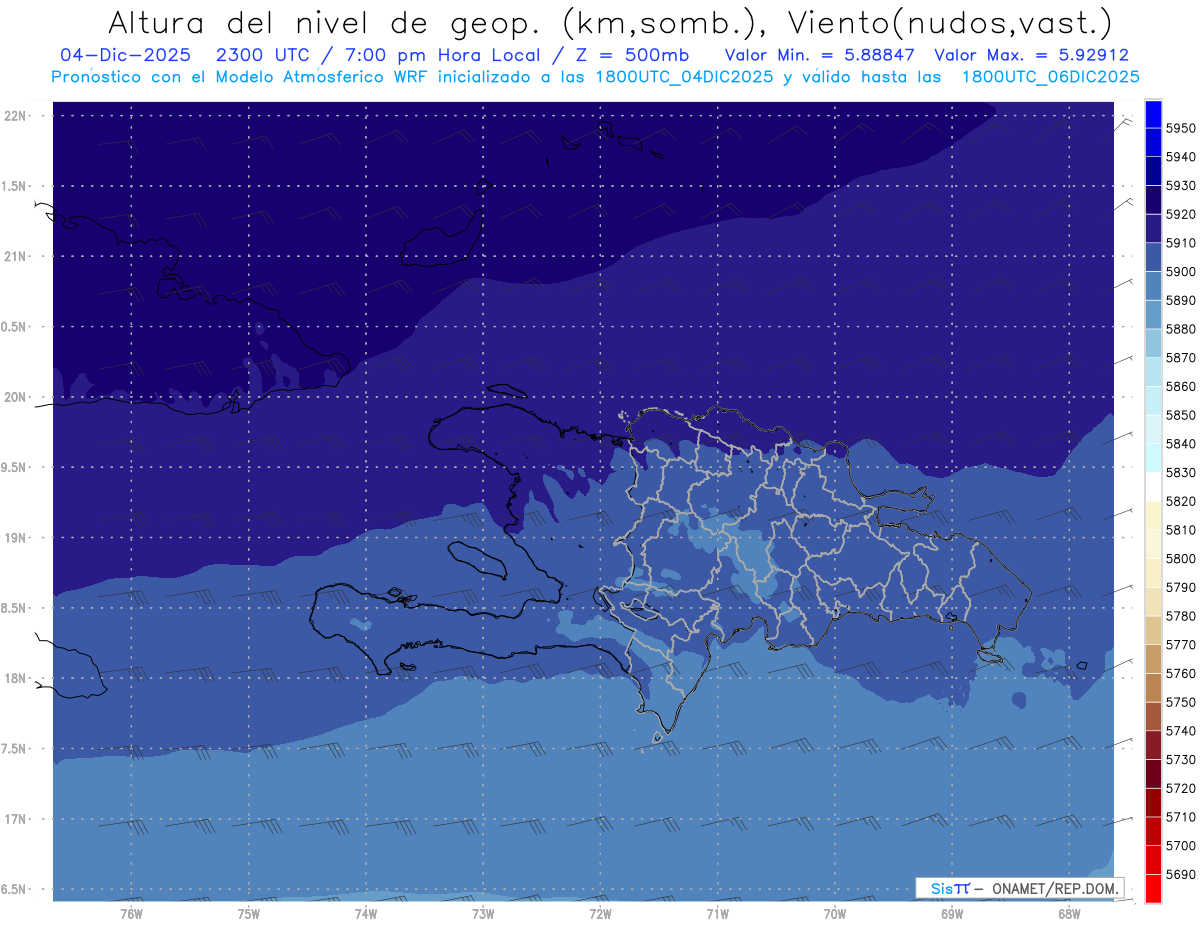The width and height of the screenshot is (1200, 927).
Task: Click the 5910 colorbar label
Action: click(x=1181, y=243)
